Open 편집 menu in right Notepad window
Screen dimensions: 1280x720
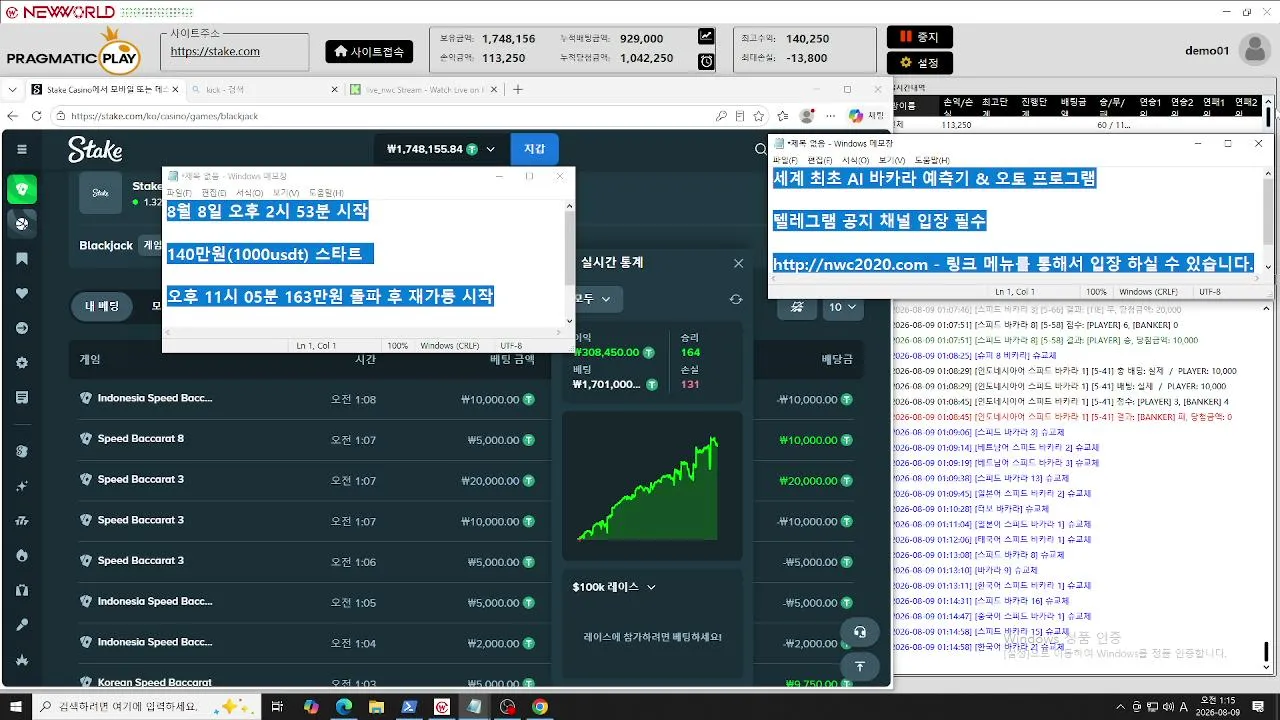(x=820, y=160)
